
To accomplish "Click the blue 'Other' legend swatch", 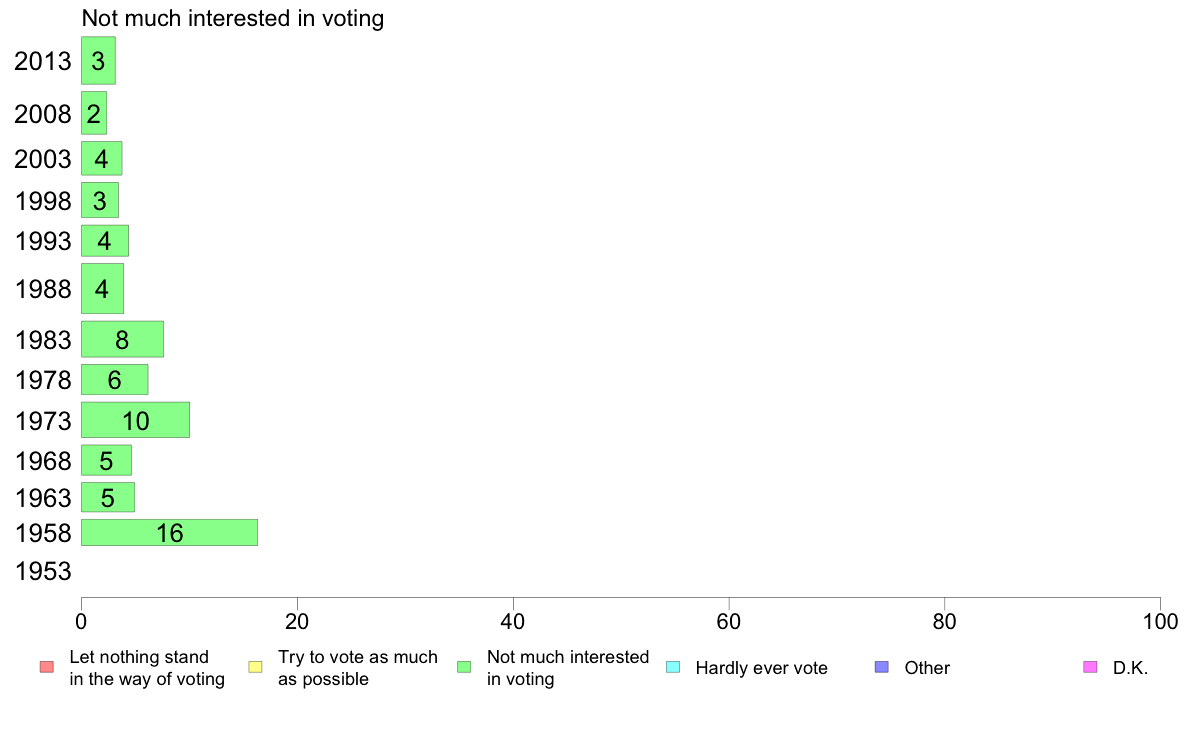I will [x=882, y=667].
